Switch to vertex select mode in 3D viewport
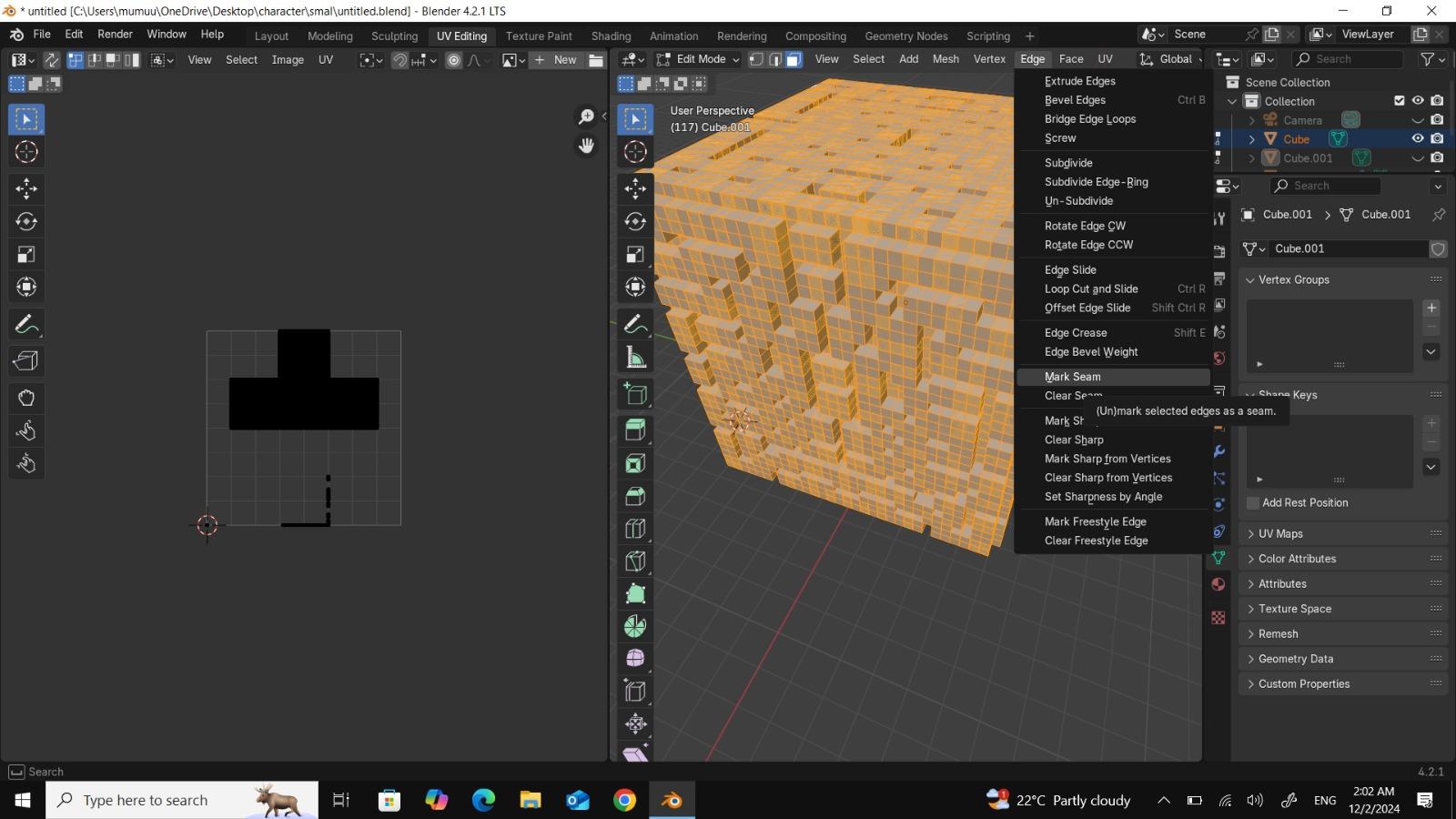Image resolution: width=1456 pixels, height=819 pixels. (x=755, y=59)
